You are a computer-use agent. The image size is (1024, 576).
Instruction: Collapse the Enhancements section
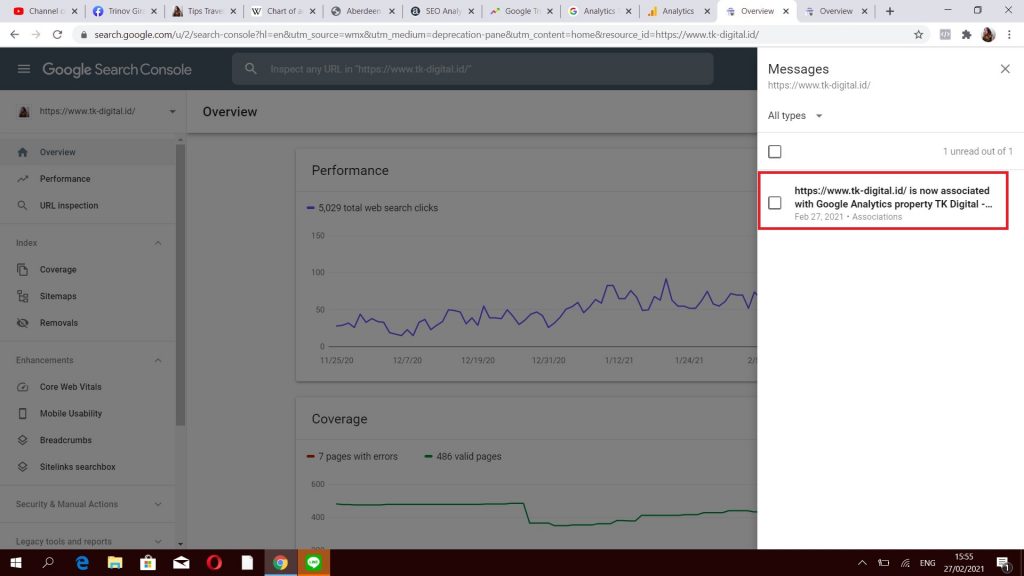tap(158, 360)
